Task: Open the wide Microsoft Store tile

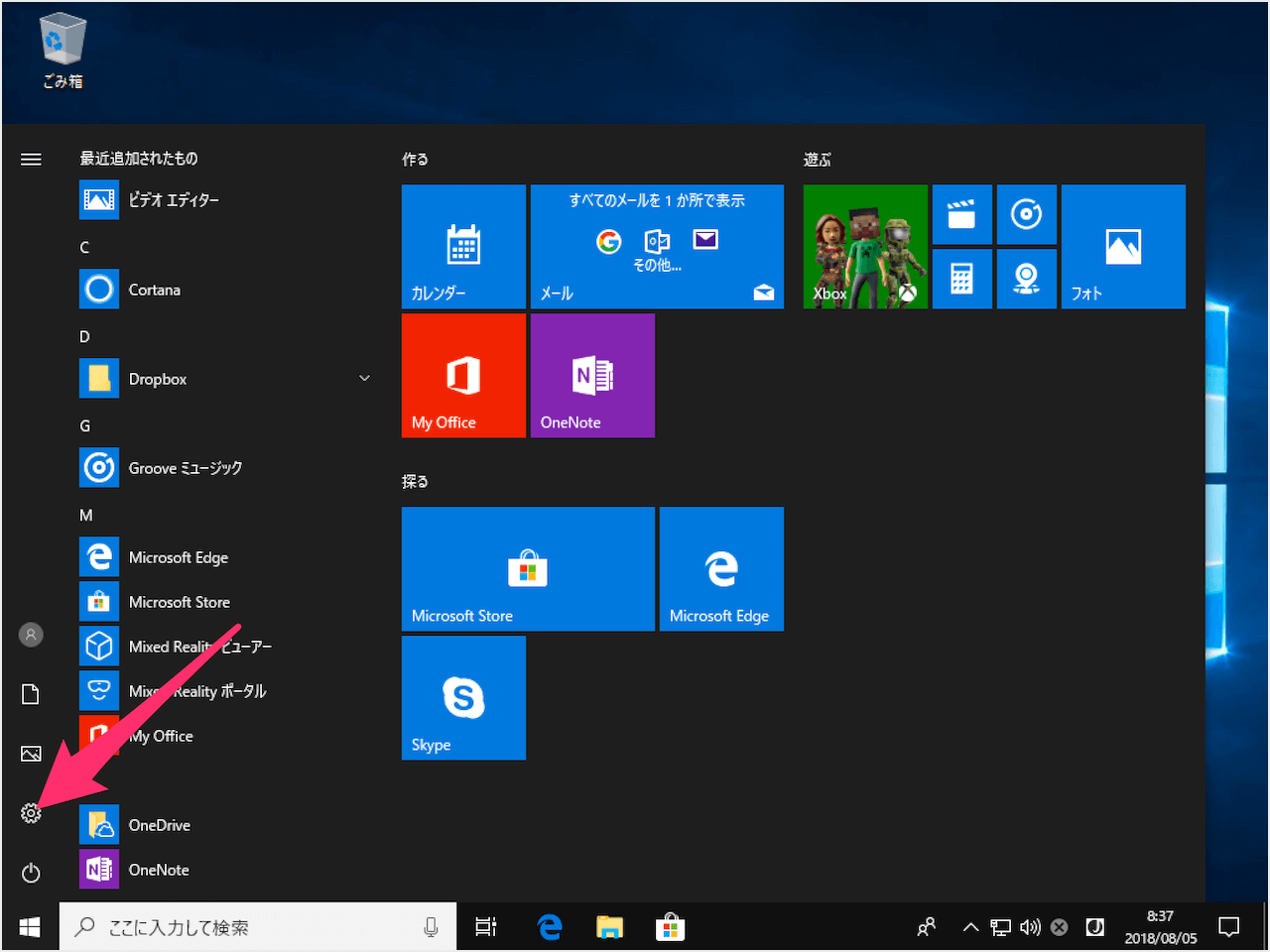Action: [x=528, y=568]
